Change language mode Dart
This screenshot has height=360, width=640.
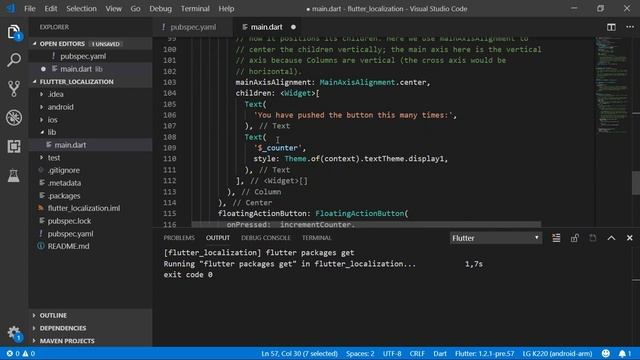point(440,353)
